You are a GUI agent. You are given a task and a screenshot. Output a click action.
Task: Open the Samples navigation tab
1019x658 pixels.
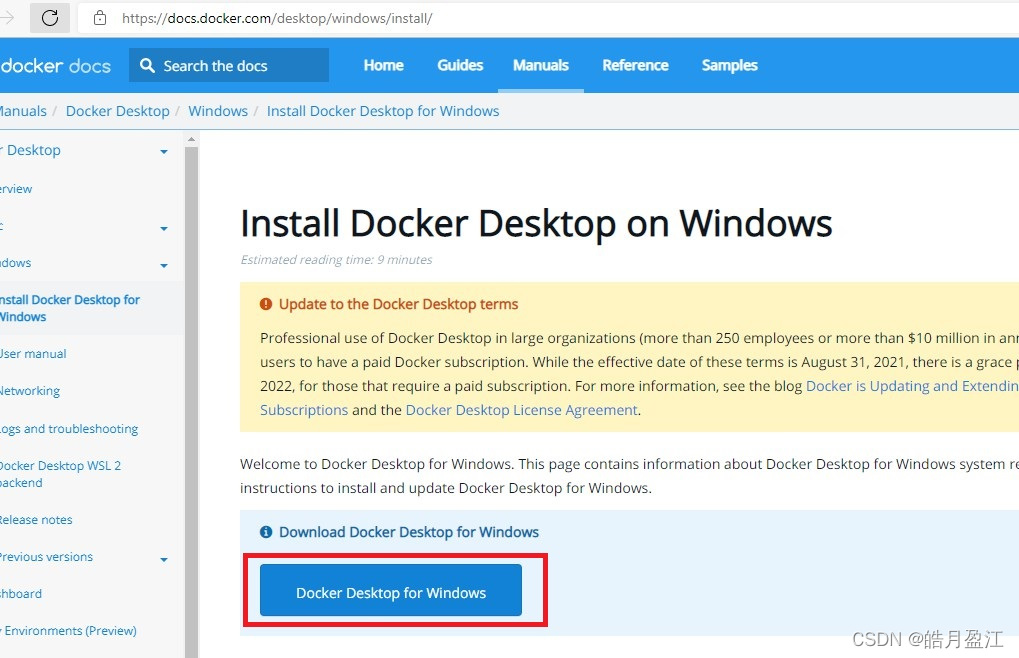tap(729, 66)
